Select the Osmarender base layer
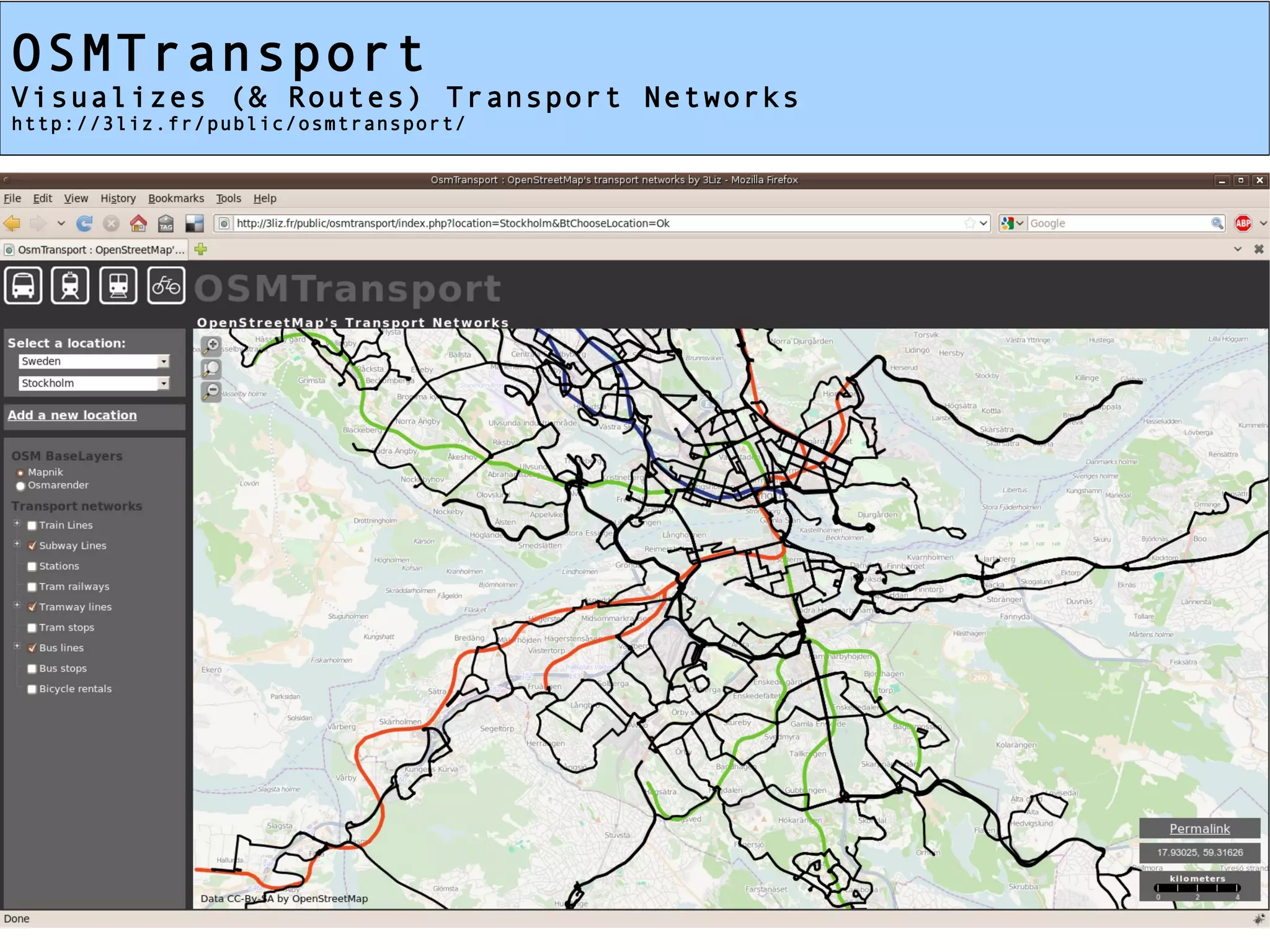 tap(20, 486)
